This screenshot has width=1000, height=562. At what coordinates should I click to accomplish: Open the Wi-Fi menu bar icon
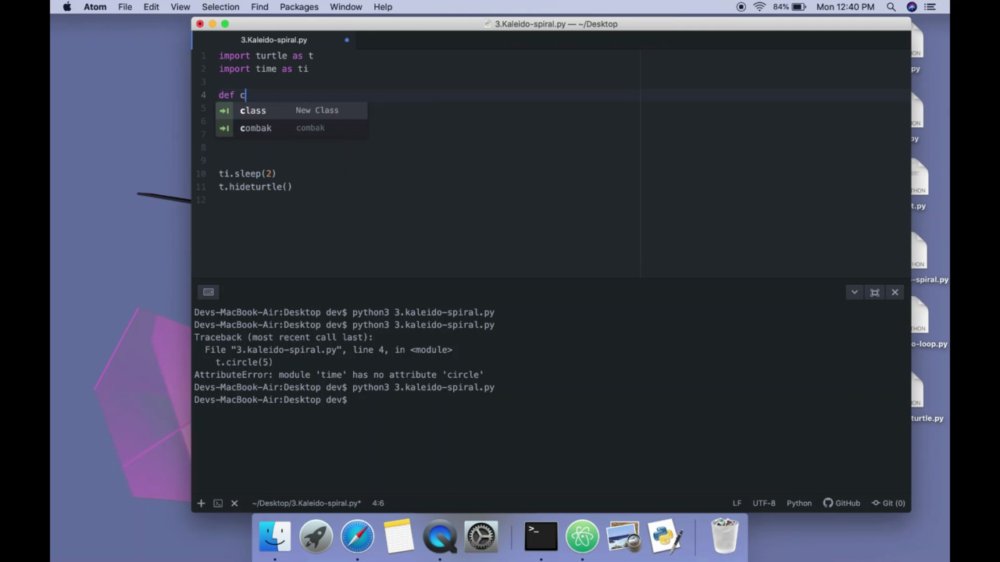[759, 7]
